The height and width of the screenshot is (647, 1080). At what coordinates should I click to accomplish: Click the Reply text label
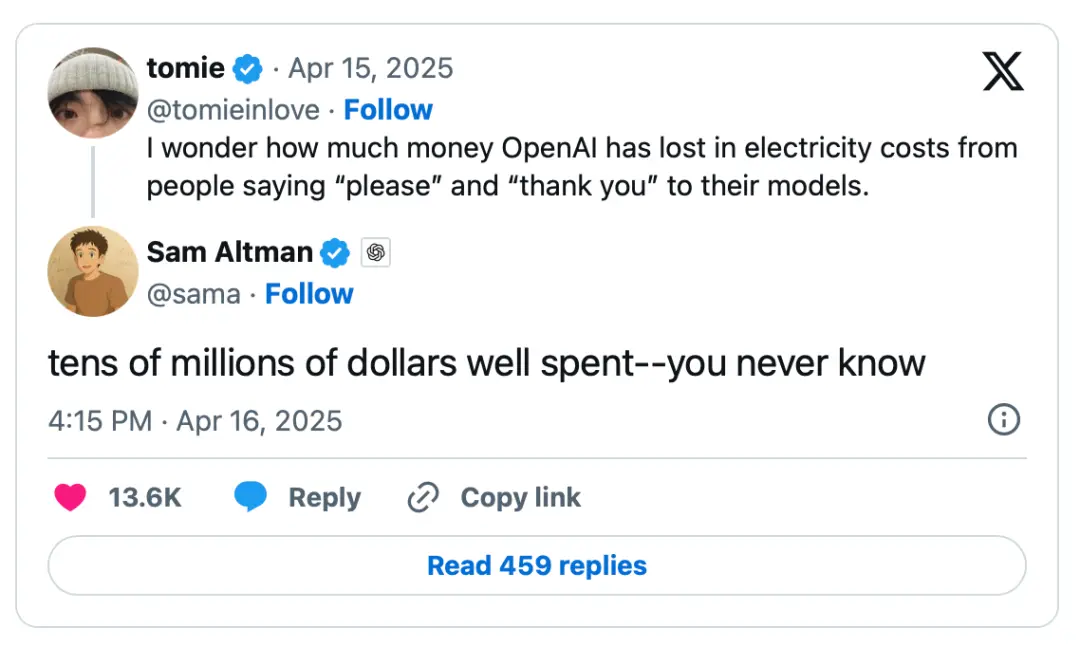324,497
